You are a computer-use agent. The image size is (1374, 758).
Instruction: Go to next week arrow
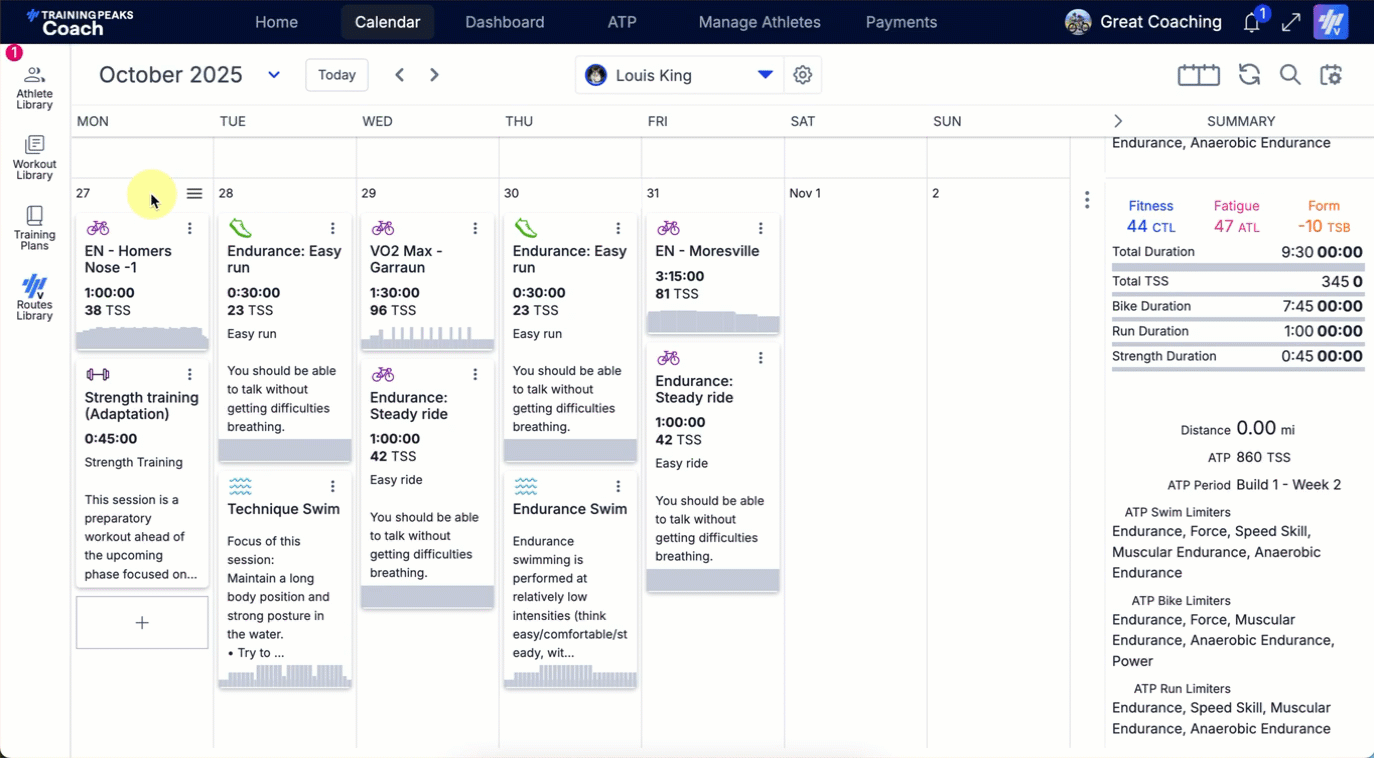[434, 75]
